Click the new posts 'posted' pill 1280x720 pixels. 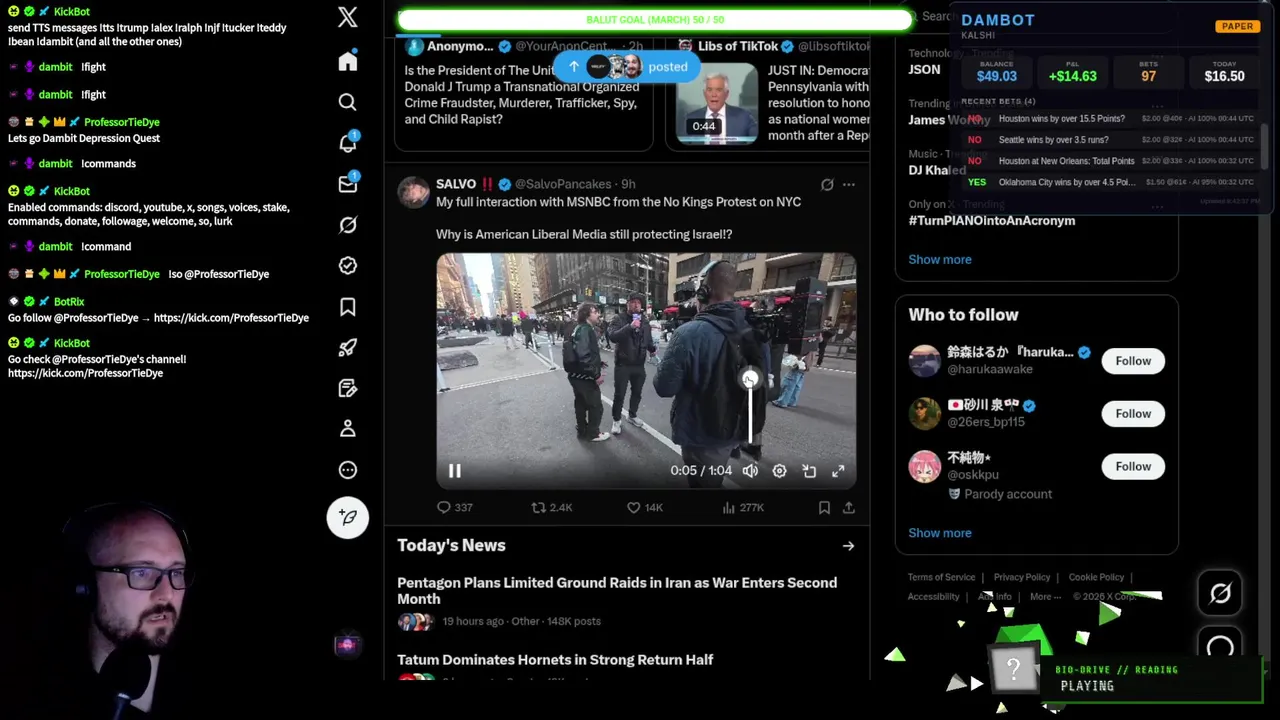(x=627, y=67)
